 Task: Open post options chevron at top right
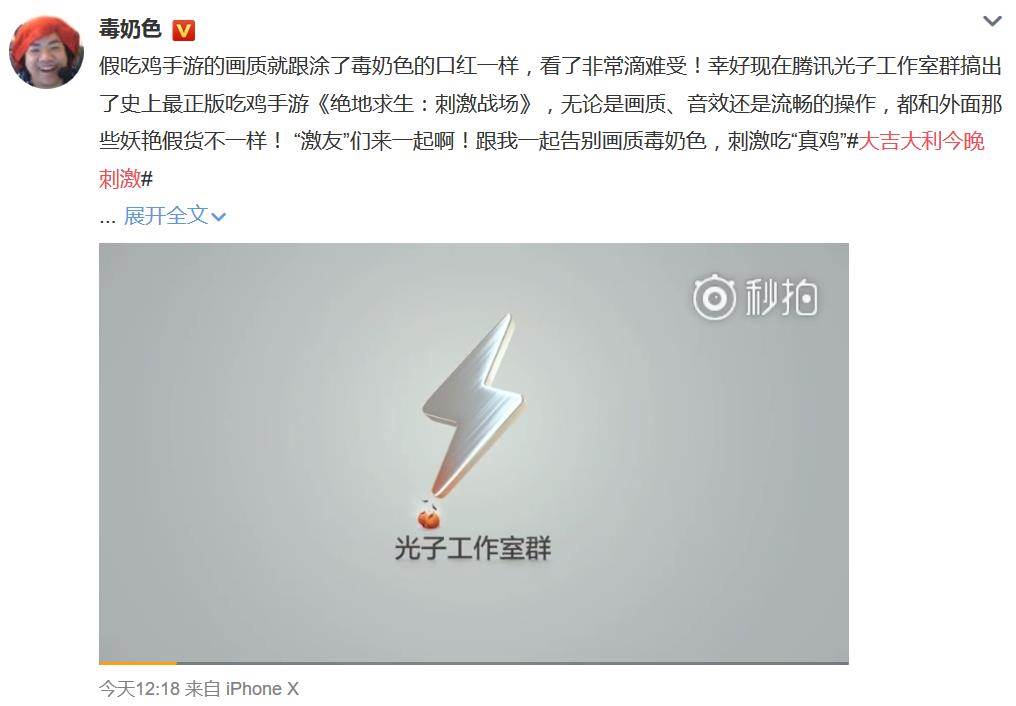(992, 22)
